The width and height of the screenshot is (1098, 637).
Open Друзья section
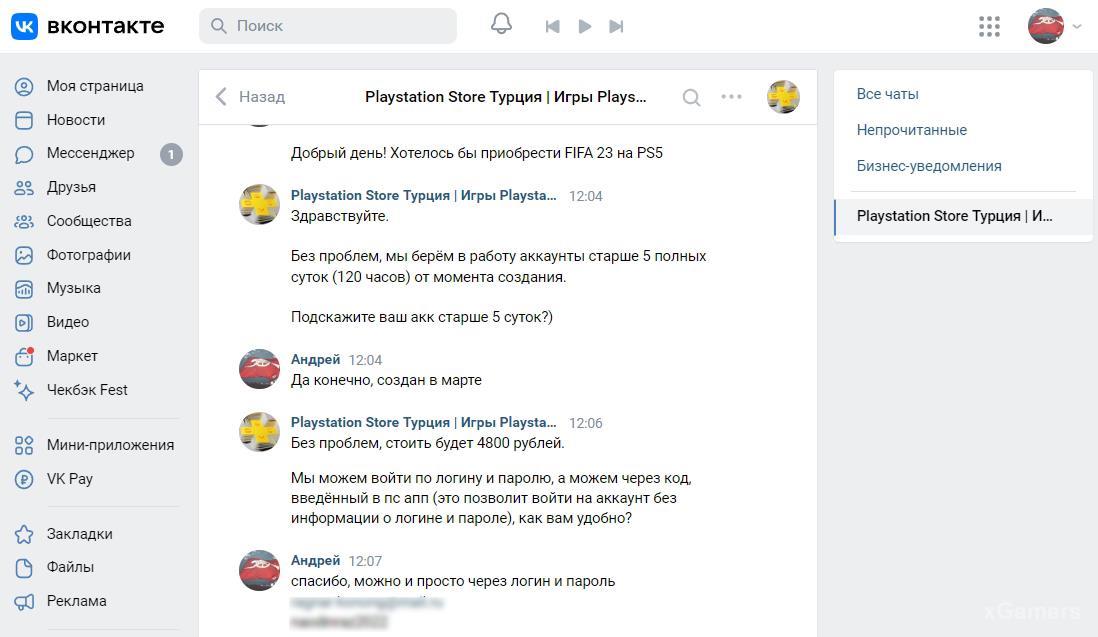click(x=71, y=187)
